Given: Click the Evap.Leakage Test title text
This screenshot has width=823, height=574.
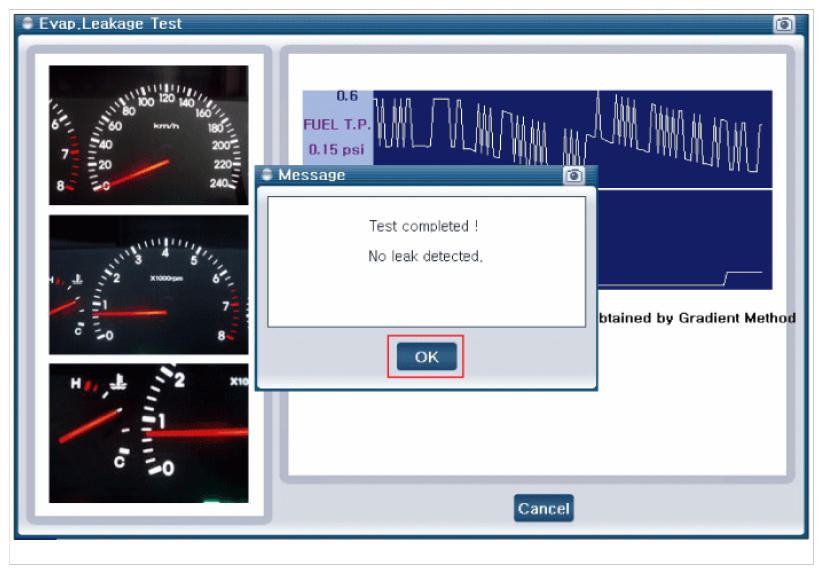Looking at the screenshot, I should (x=110, y=24).
